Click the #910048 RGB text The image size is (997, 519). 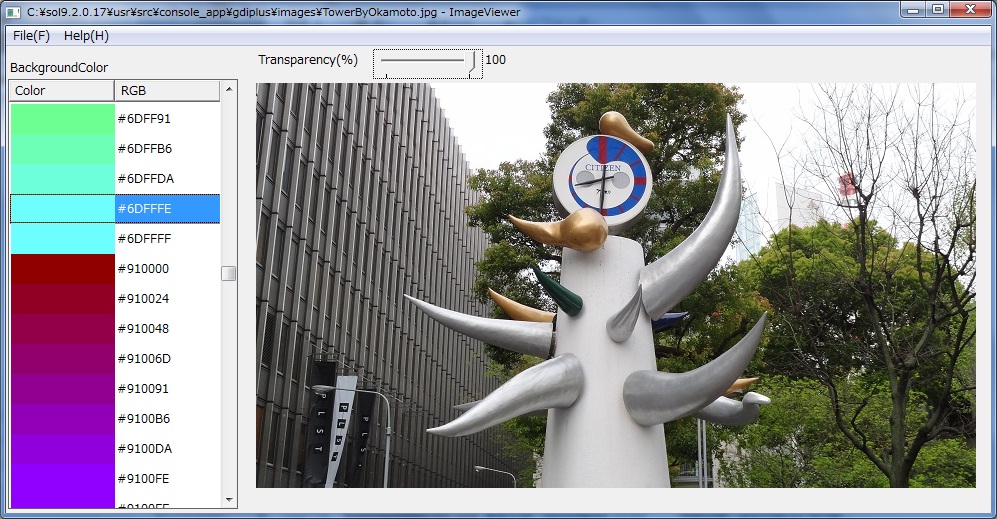(x=144, y=328)
